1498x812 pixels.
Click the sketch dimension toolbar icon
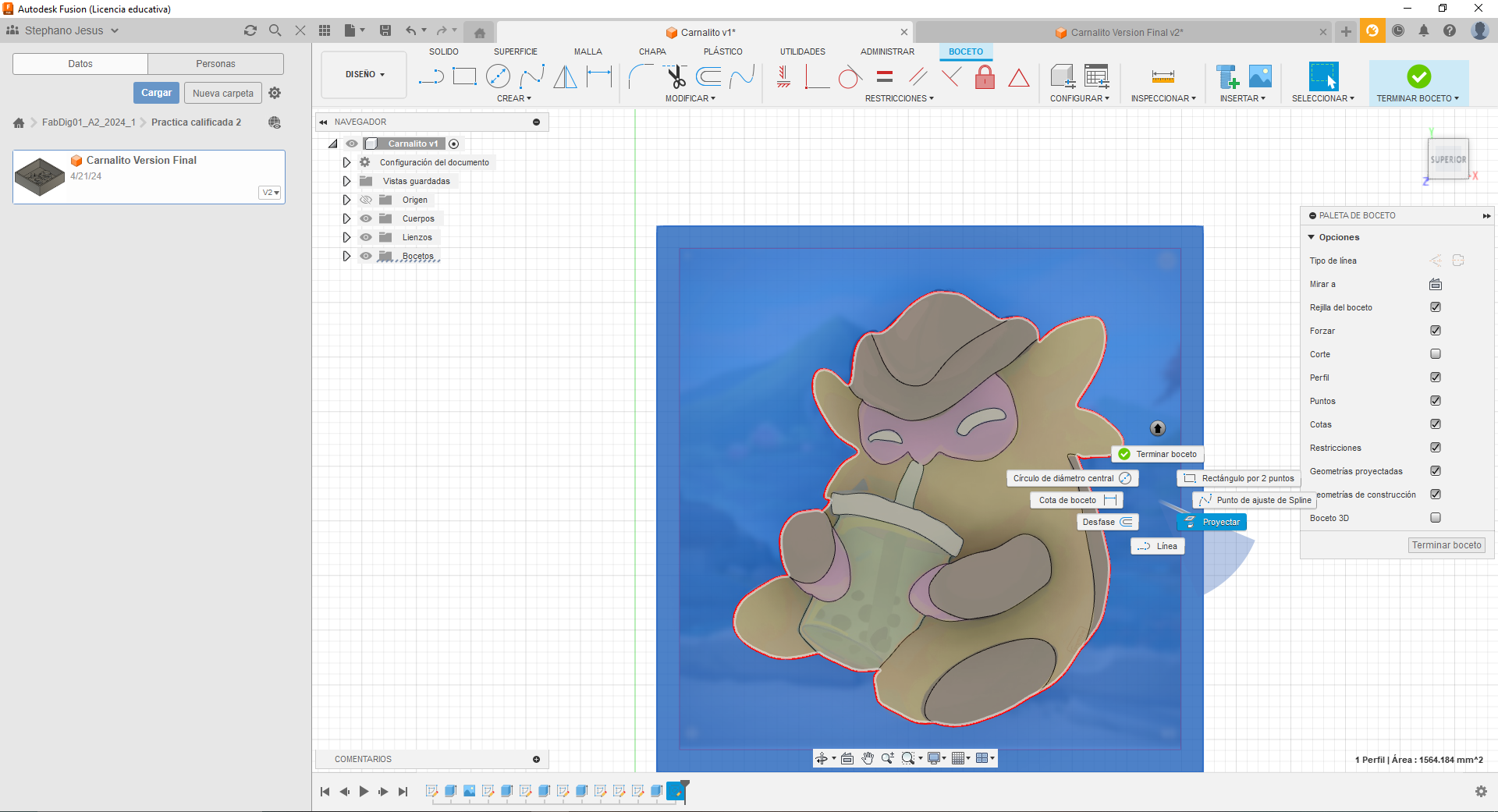(599, 76)
